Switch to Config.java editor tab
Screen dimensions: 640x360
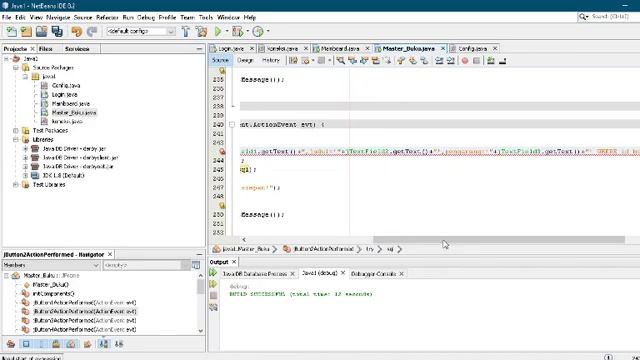(x=472, y=49)
